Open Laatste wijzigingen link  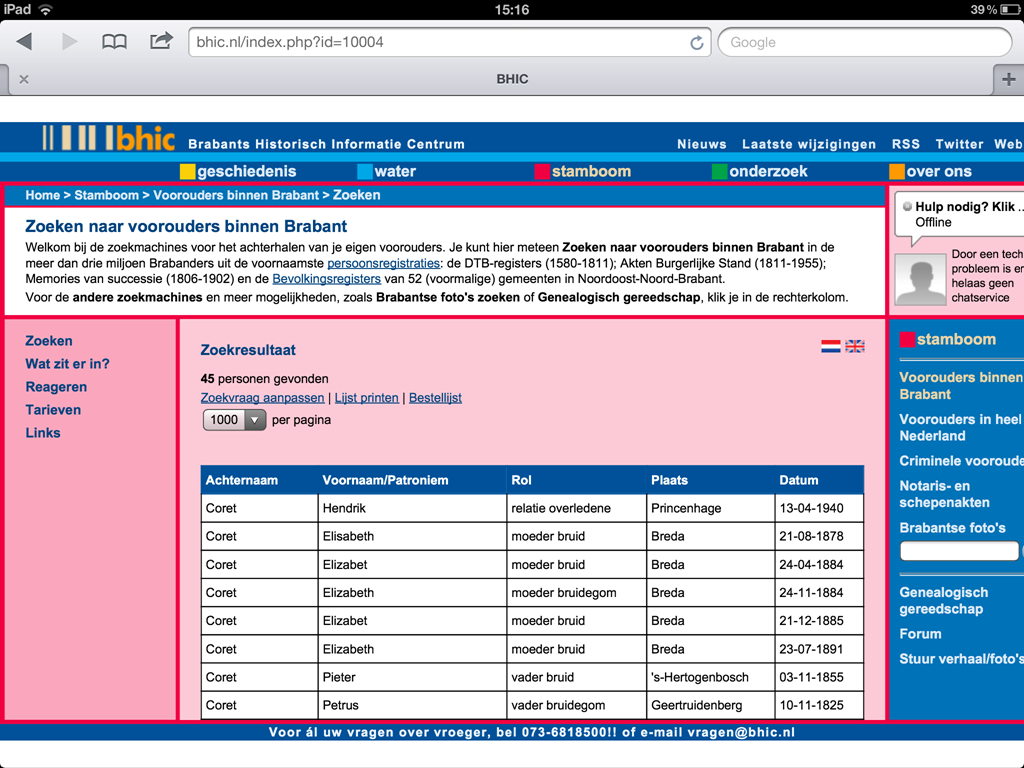808,144
